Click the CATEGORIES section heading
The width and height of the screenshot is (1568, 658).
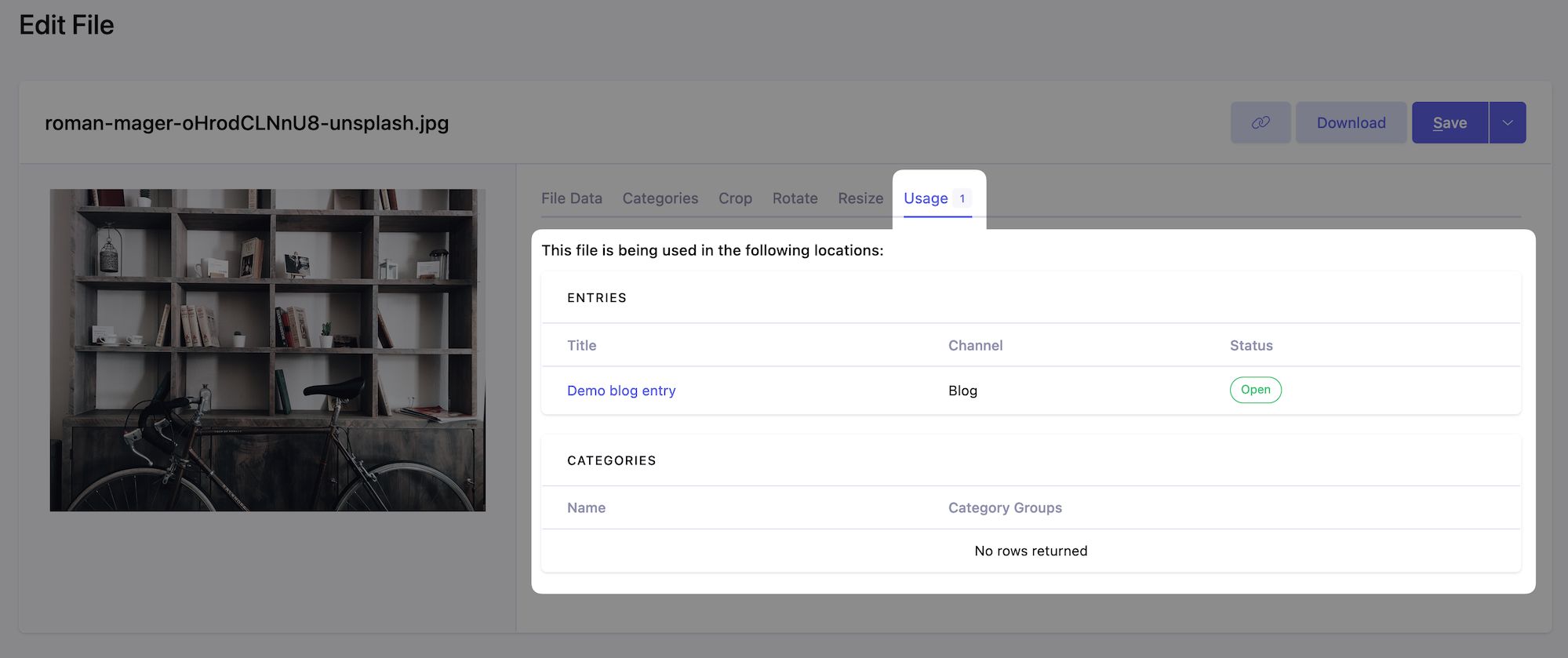pos(612,460)
